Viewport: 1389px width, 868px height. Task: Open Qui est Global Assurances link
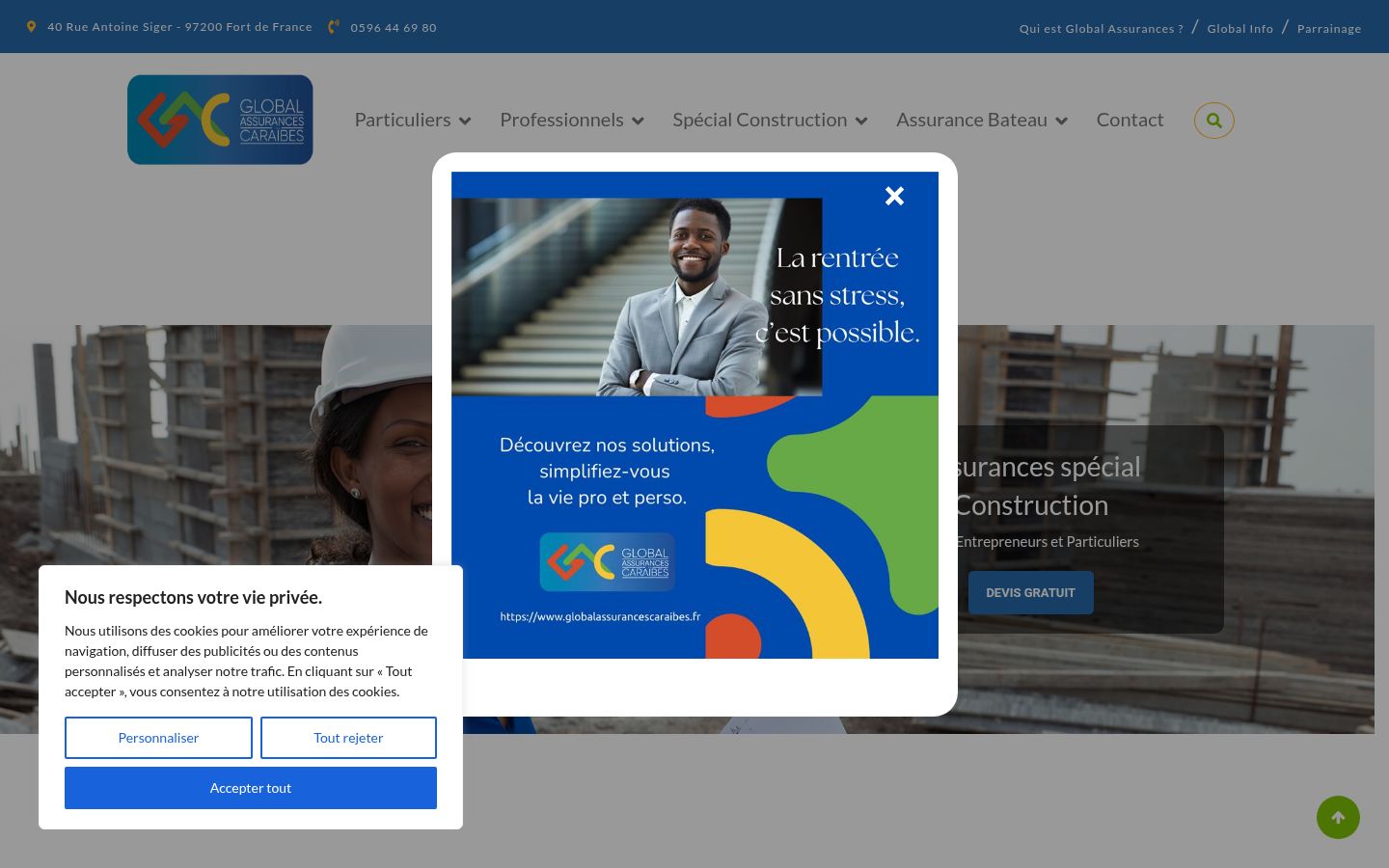(x=1101, y=29)
